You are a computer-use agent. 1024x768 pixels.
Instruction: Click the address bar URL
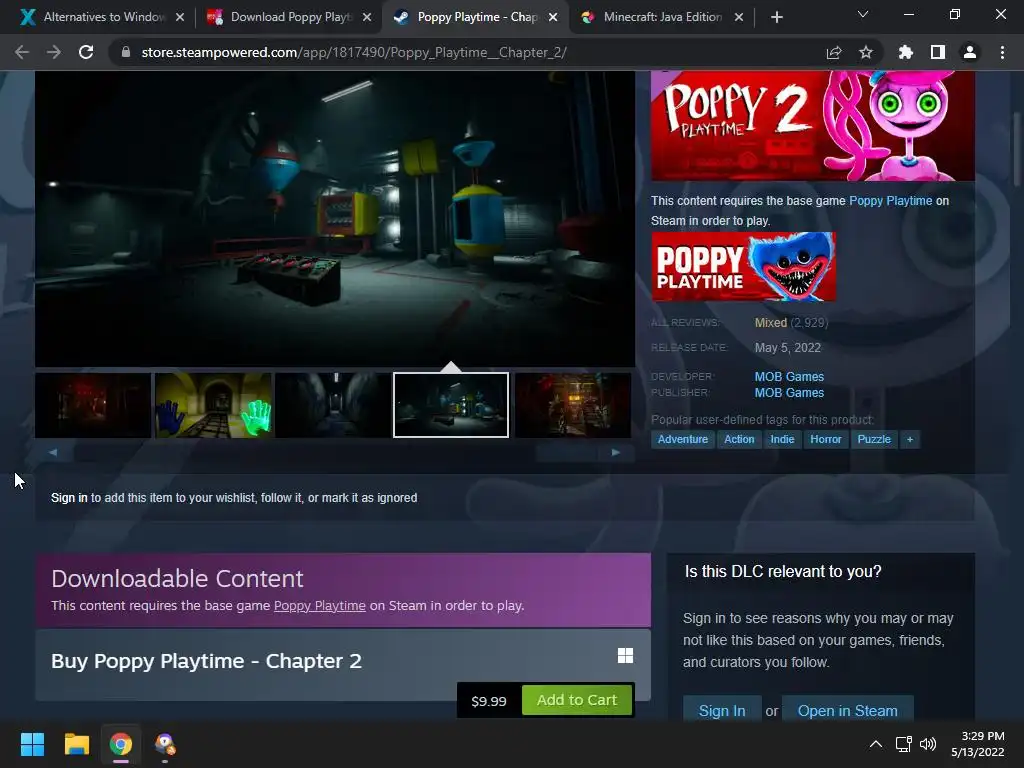[x=354, y=52]
